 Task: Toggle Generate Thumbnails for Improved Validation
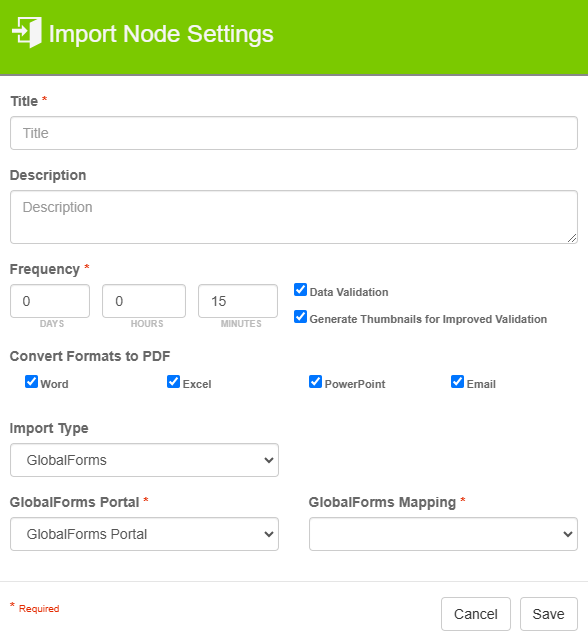pyautogui.click(x=301, y=316)
